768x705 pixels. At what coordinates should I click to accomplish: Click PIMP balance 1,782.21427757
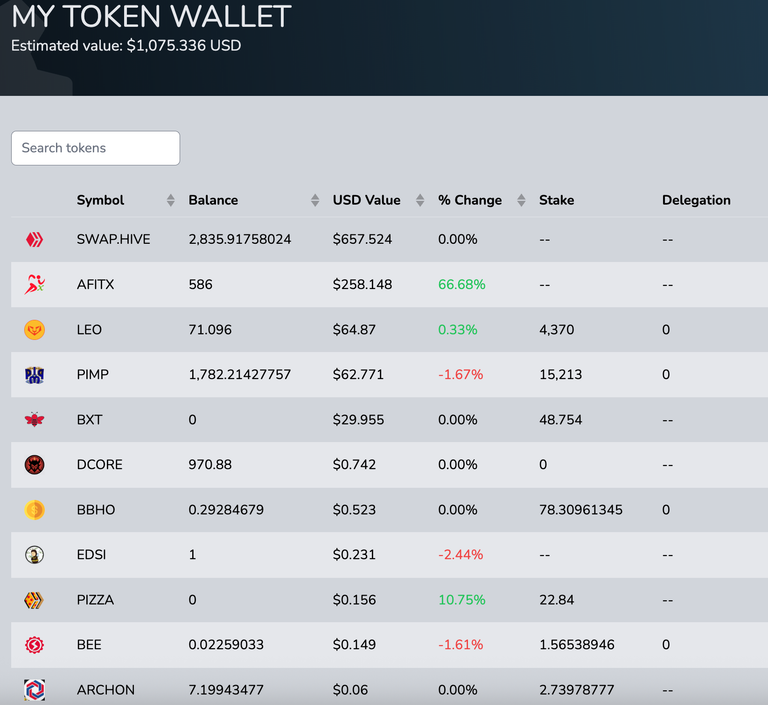click(240, 375)
